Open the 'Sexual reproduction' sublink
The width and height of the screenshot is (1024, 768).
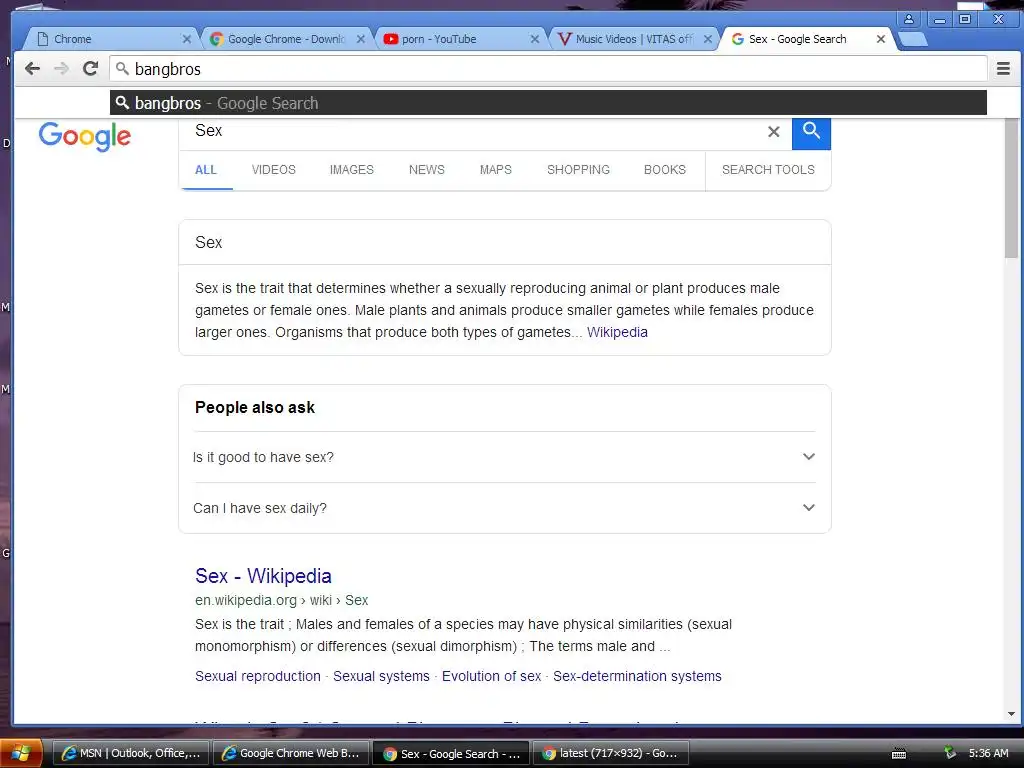tap(258, 676)
